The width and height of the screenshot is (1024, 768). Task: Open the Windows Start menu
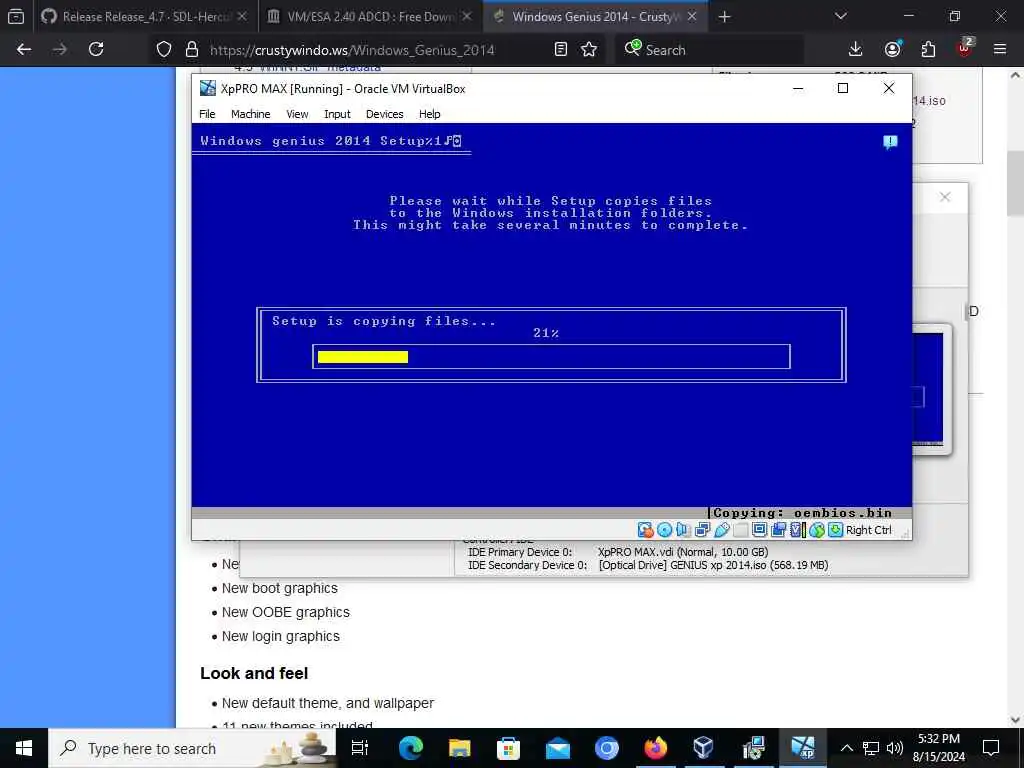pyautogui.click(x=24, y=748)
